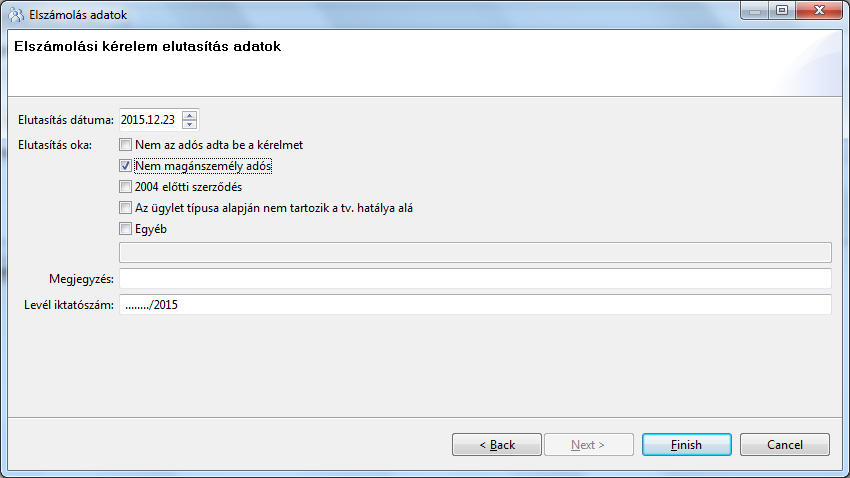Focus the Megjegyzés text field

pos(475,278)
